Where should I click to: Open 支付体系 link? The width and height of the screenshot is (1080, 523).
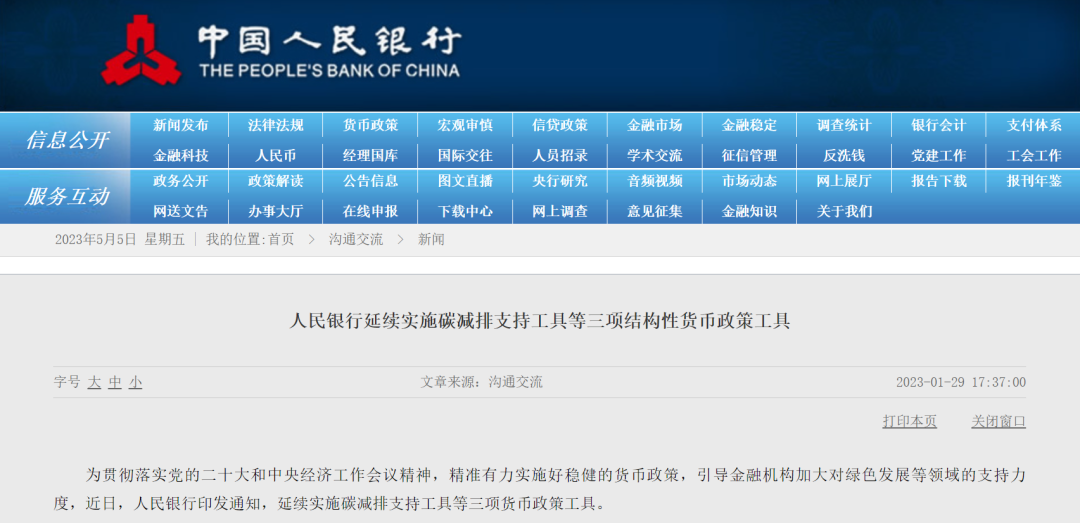(x=1034, y=125)
